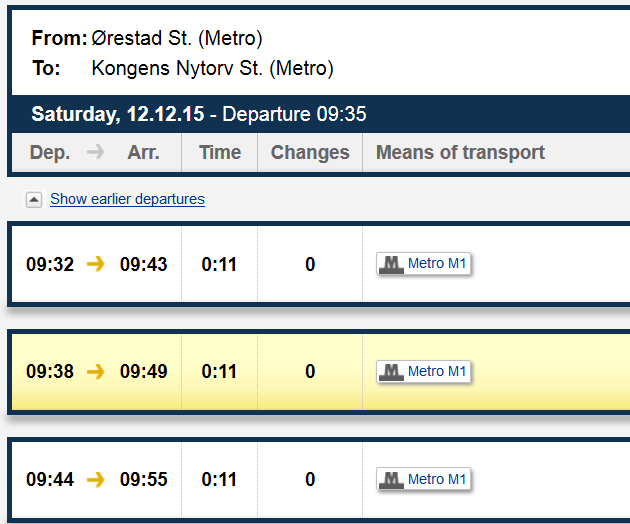Expand earlier departures with the up-arrow button
Image resolution: width=630 pixels, height=524 pixels.
tap(34, 199)
